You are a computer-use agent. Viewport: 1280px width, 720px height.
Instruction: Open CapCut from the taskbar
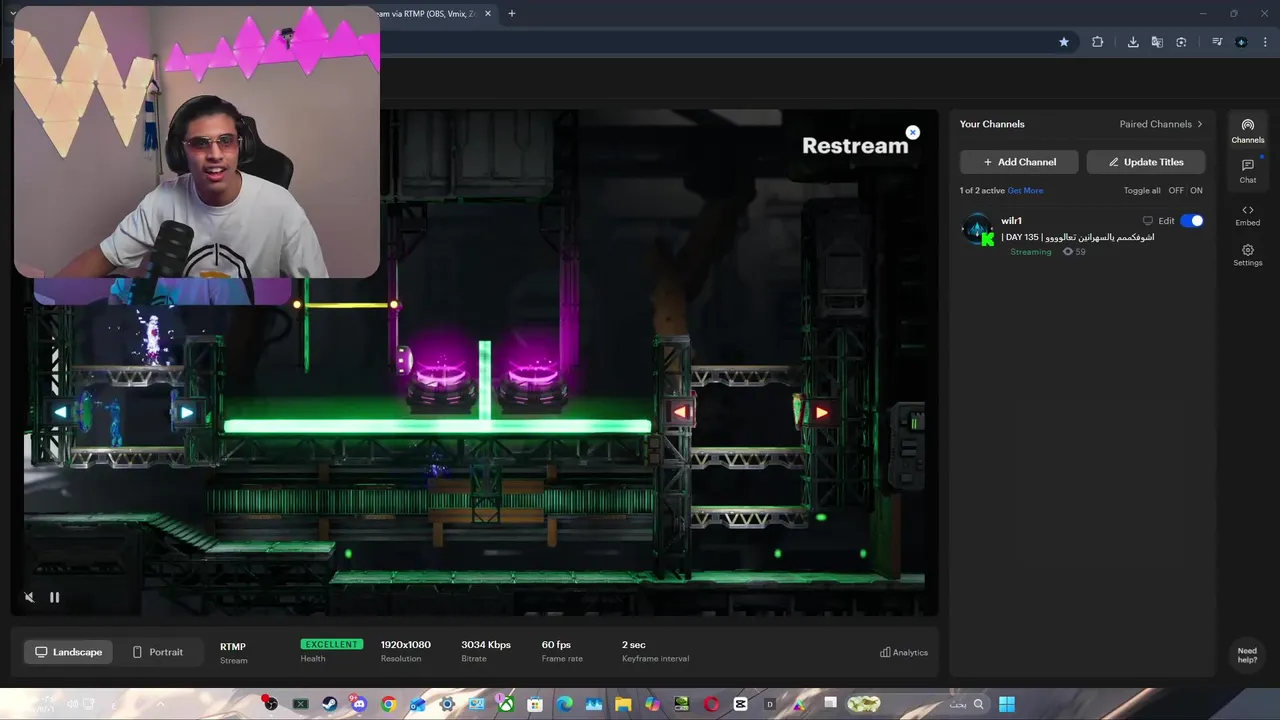coord(741,704)
